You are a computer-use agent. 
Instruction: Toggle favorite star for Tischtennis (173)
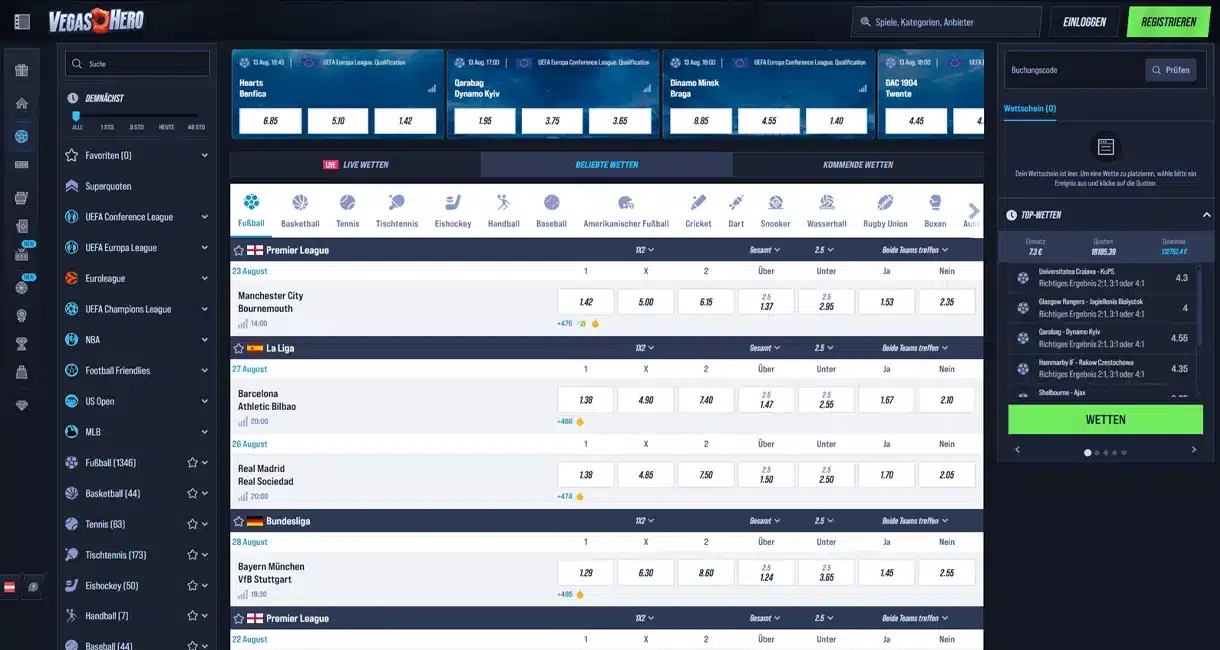pyautogui.click(x=192, y=555)
